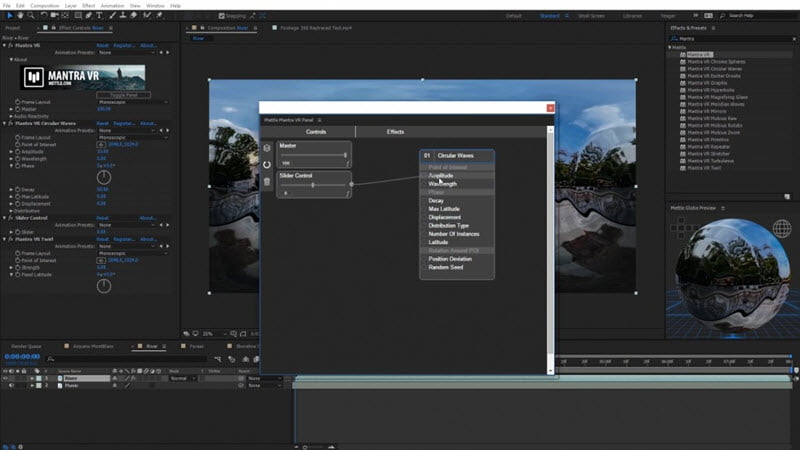
Task: Click the Amplitude stopwatch icon
Action: coord(18,152)
